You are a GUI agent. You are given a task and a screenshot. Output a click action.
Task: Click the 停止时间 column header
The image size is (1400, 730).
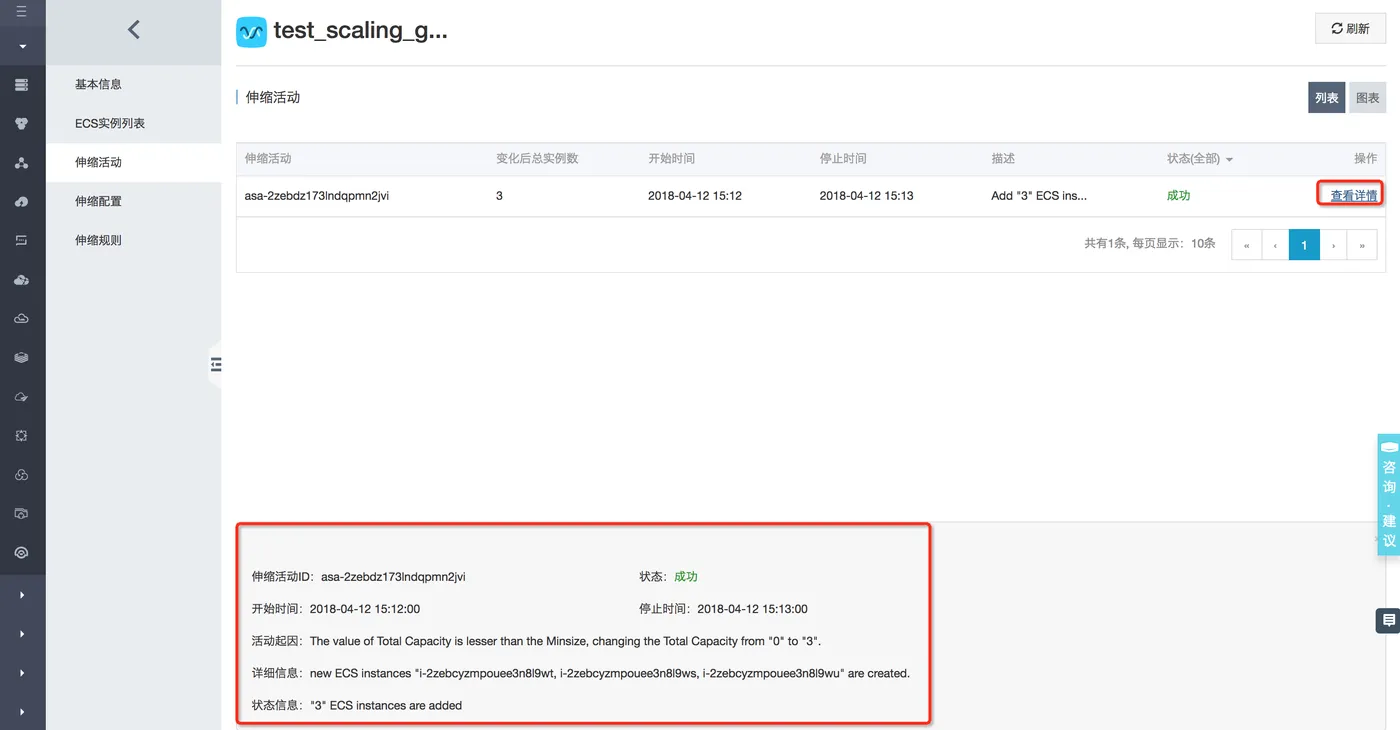(843, 159)
